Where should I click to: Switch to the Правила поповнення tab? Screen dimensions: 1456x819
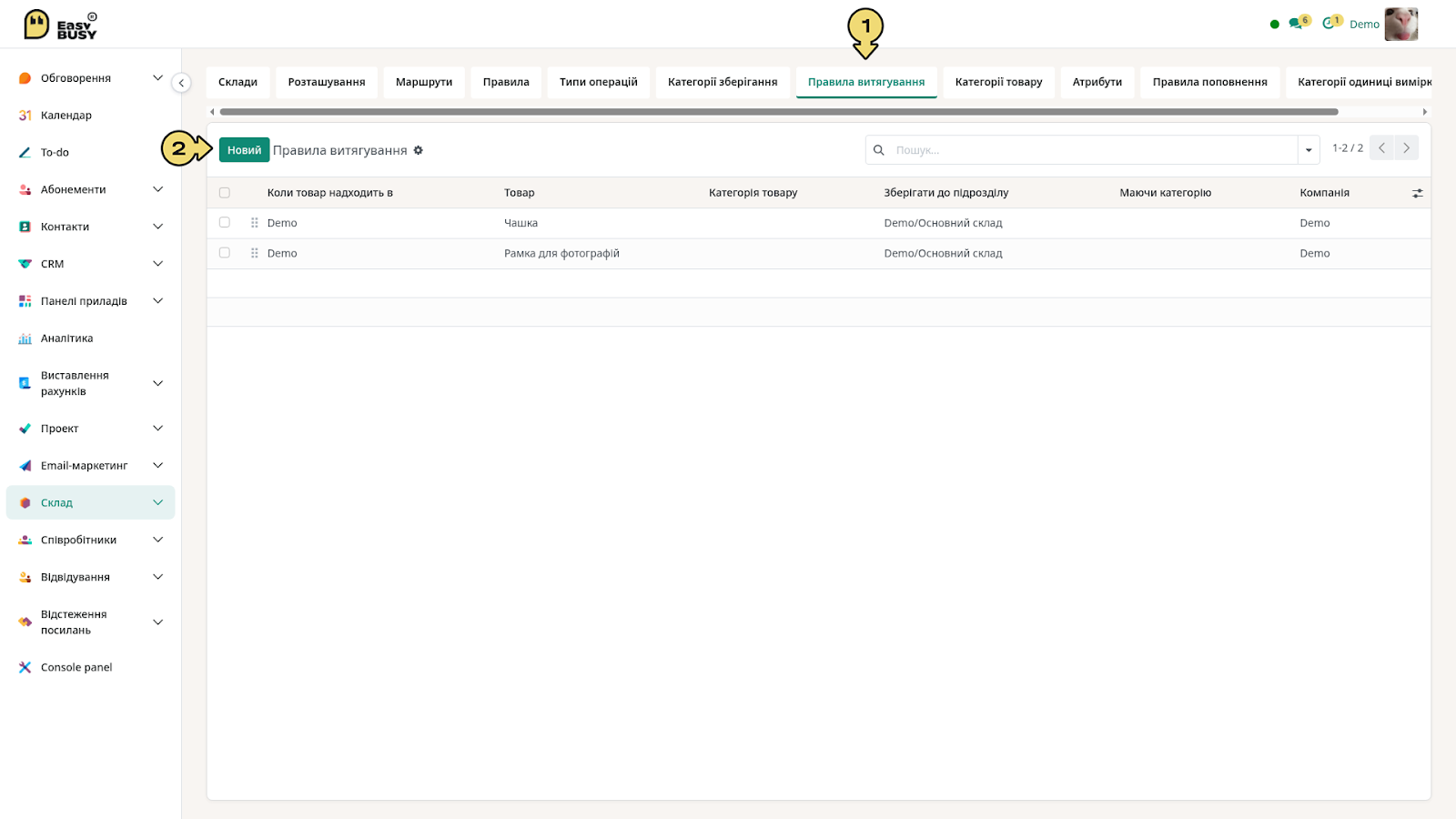[x=1209, y=82]
